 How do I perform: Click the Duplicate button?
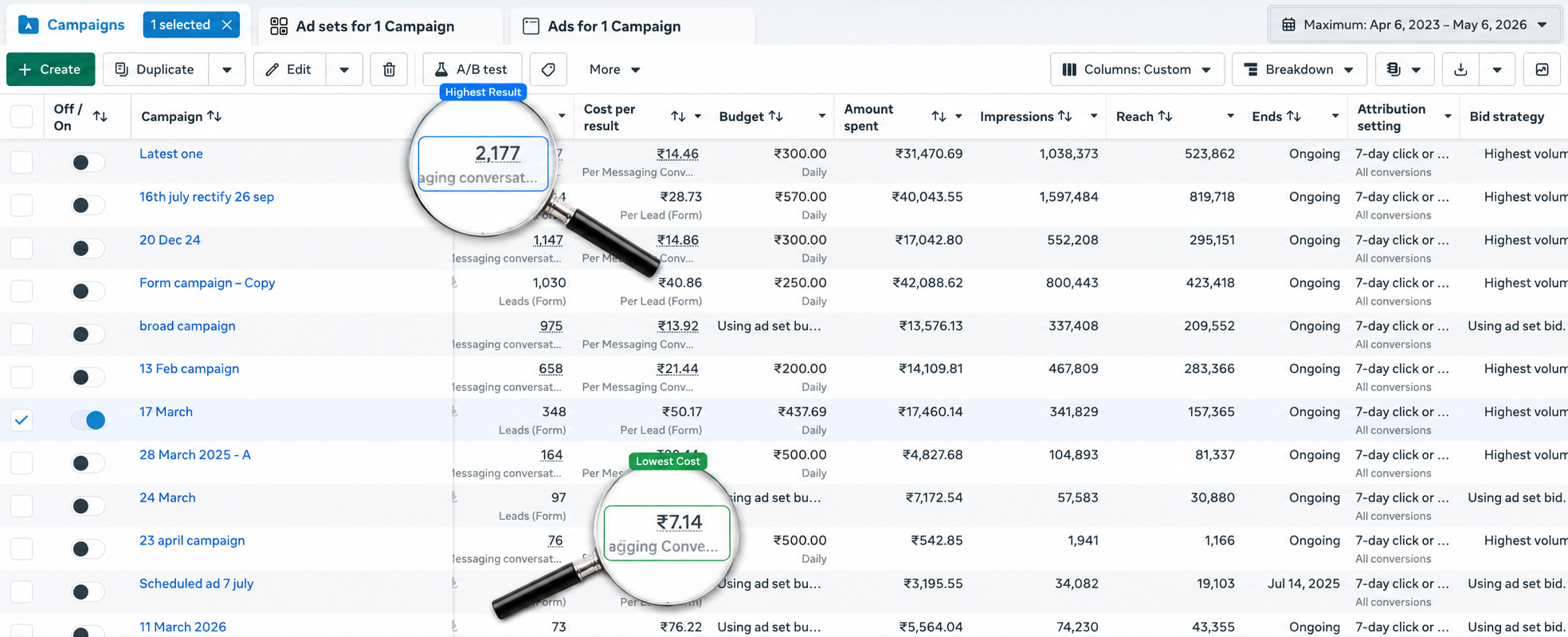pyautogui.click(x=156, y=69)
